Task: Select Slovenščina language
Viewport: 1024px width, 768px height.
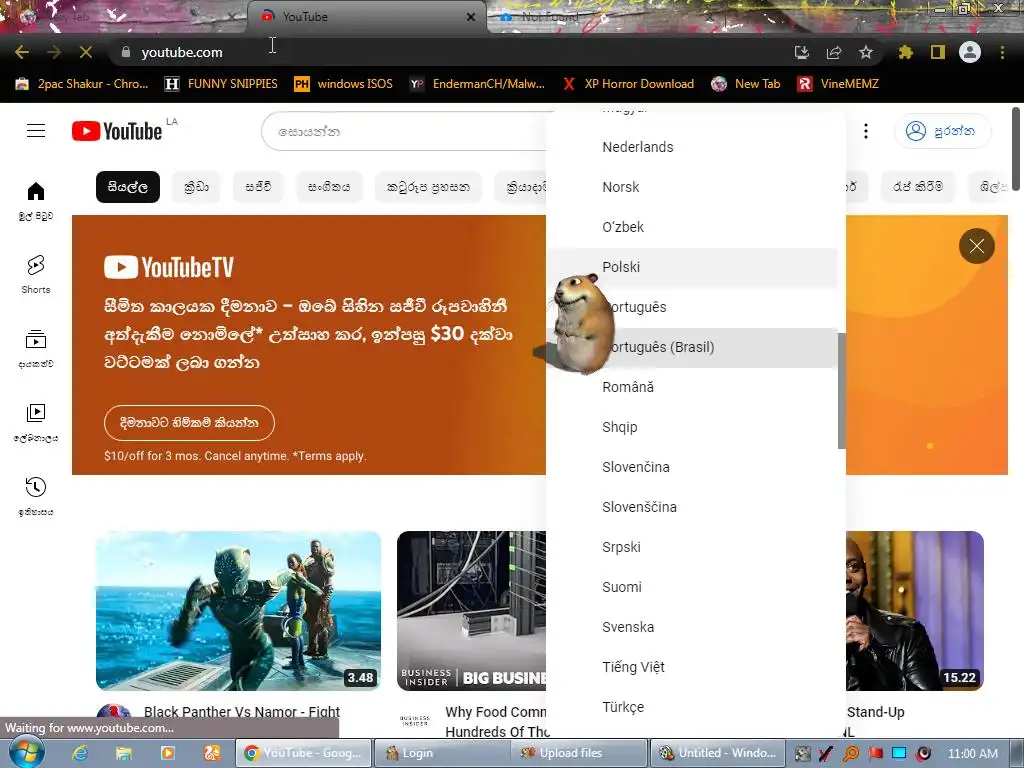Action: 692,507
